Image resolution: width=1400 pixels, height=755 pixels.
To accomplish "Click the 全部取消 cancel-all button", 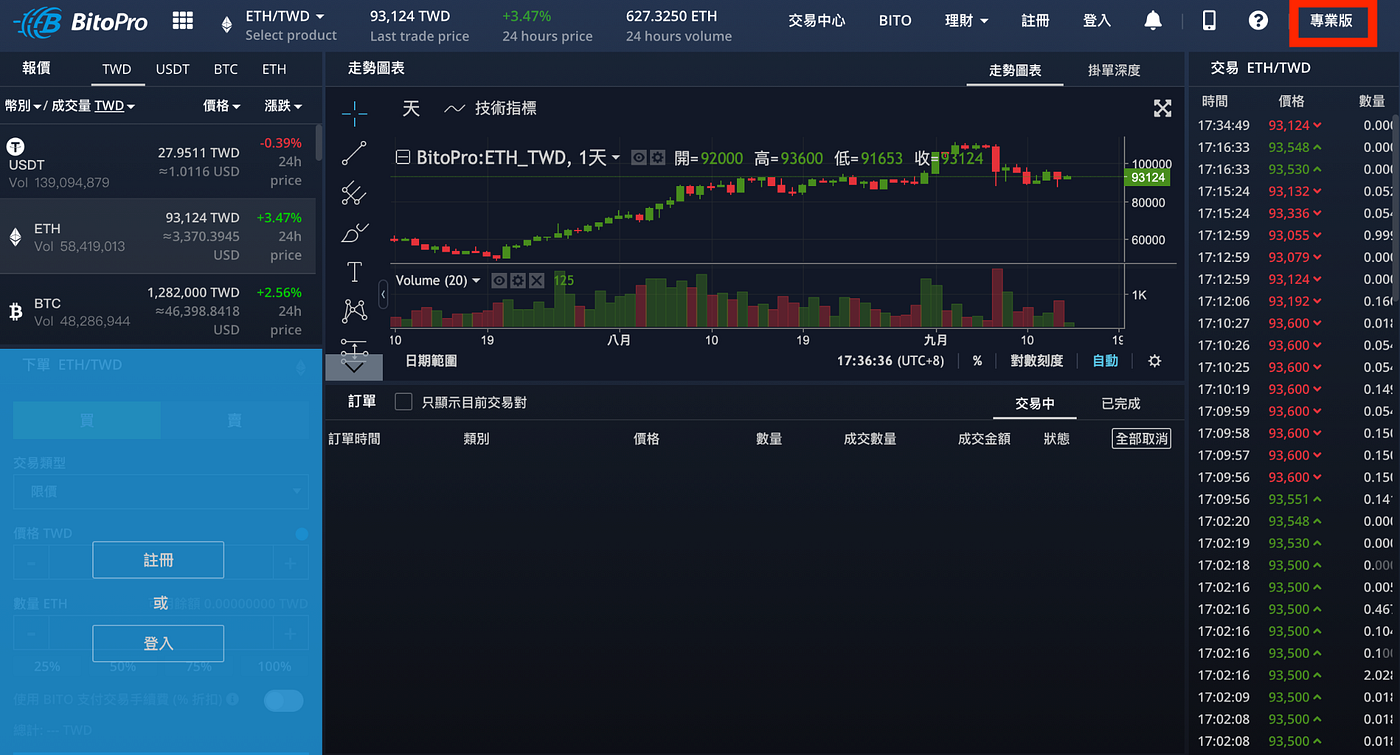I will (x=1141, y=438).
